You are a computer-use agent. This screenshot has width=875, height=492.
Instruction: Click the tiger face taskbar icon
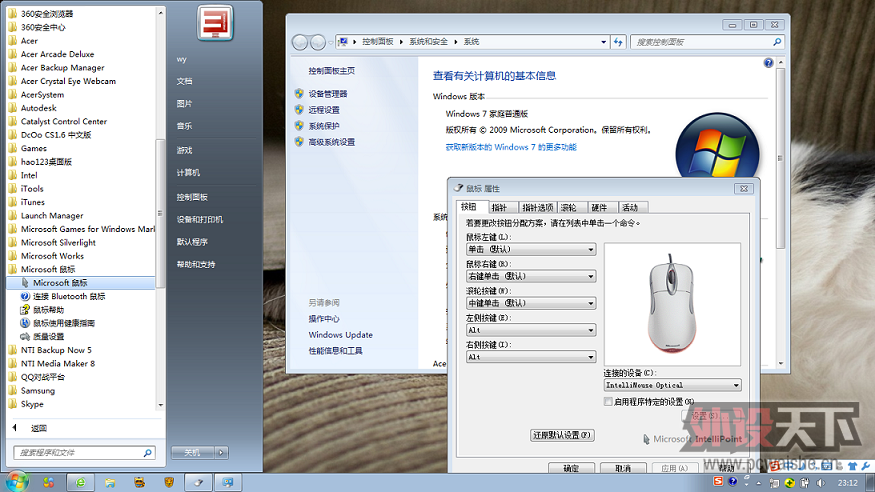coord(140,483)
